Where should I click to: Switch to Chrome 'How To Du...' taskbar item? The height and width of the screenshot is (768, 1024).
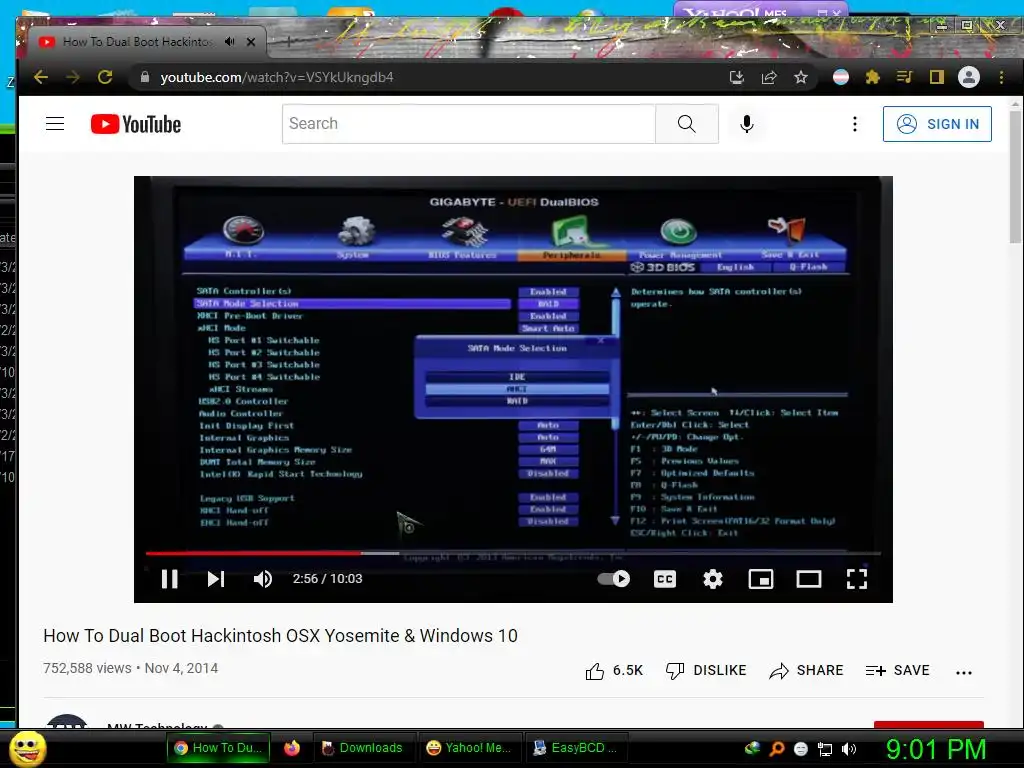coord(219,748)
